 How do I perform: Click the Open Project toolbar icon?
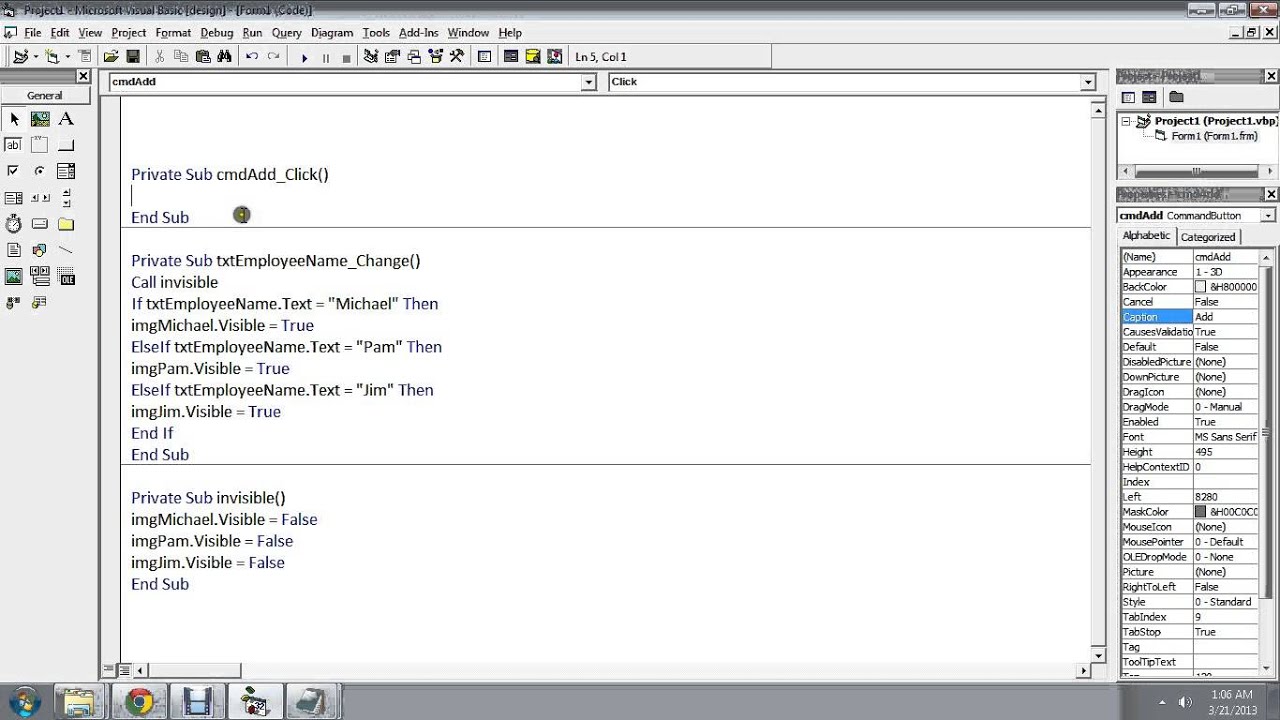[111, 57]
